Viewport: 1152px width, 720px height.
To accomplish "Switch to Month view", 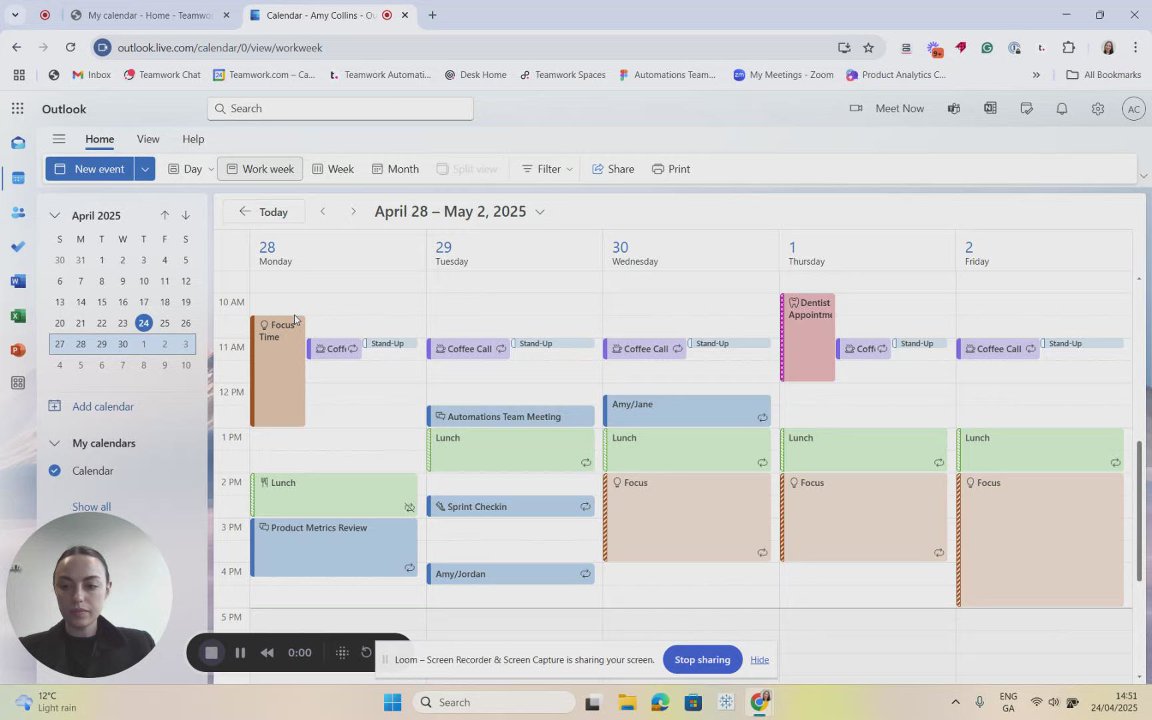I will pos(395,169).
